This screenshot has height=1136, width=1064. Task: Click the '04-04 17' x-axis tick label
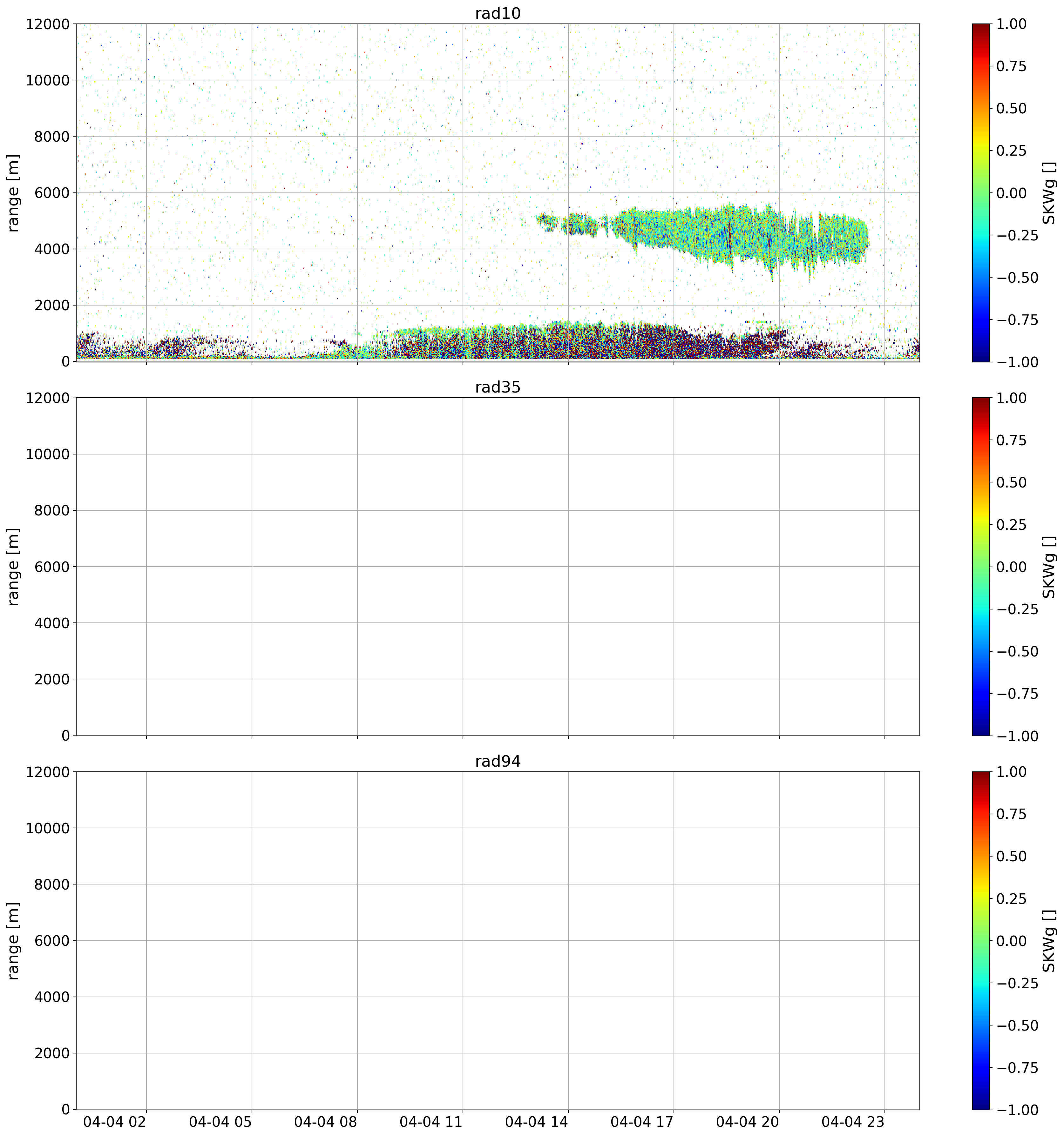click(x=642, y=1122)
